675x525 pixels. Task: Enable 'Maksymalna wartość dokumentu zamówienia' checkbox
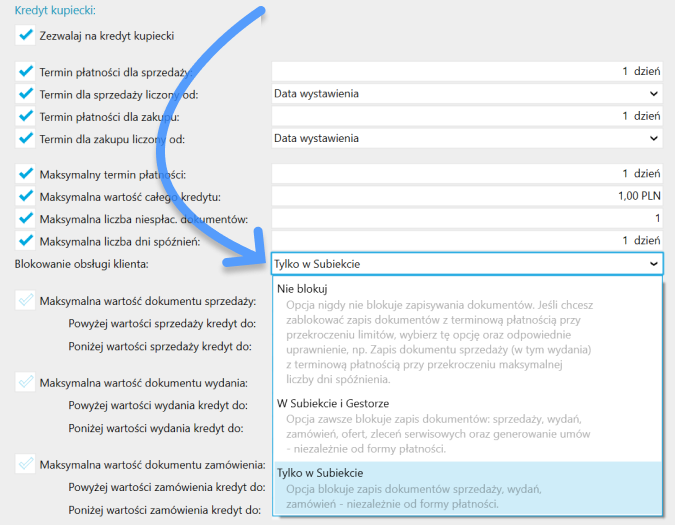pyautogui.click(x=26, y=464)
